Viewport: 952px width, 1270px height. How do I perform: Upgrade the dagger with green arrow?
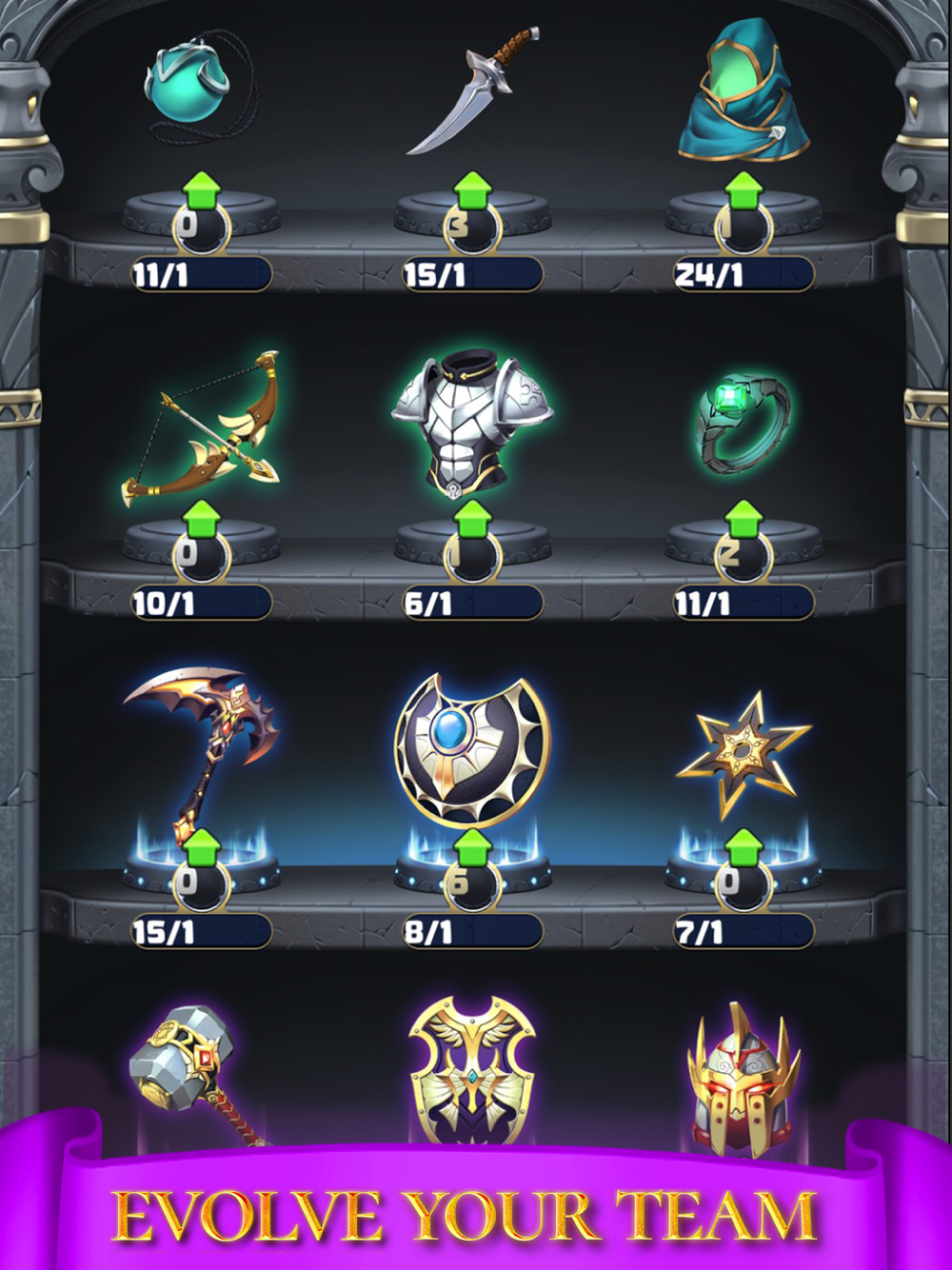472,191
